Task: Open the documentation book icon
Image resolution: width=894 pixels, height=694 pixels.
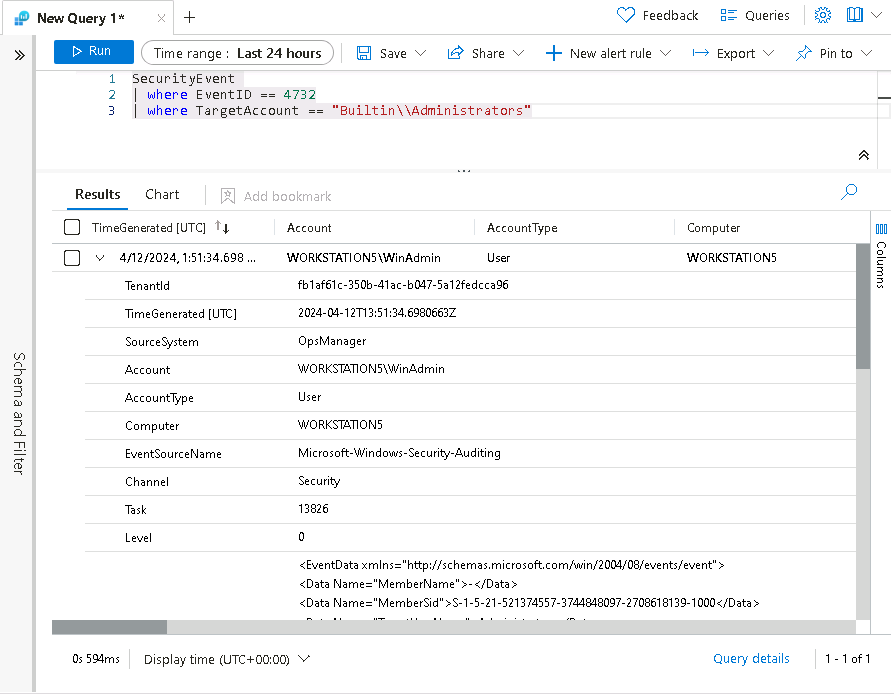Action: pos(855,15)
